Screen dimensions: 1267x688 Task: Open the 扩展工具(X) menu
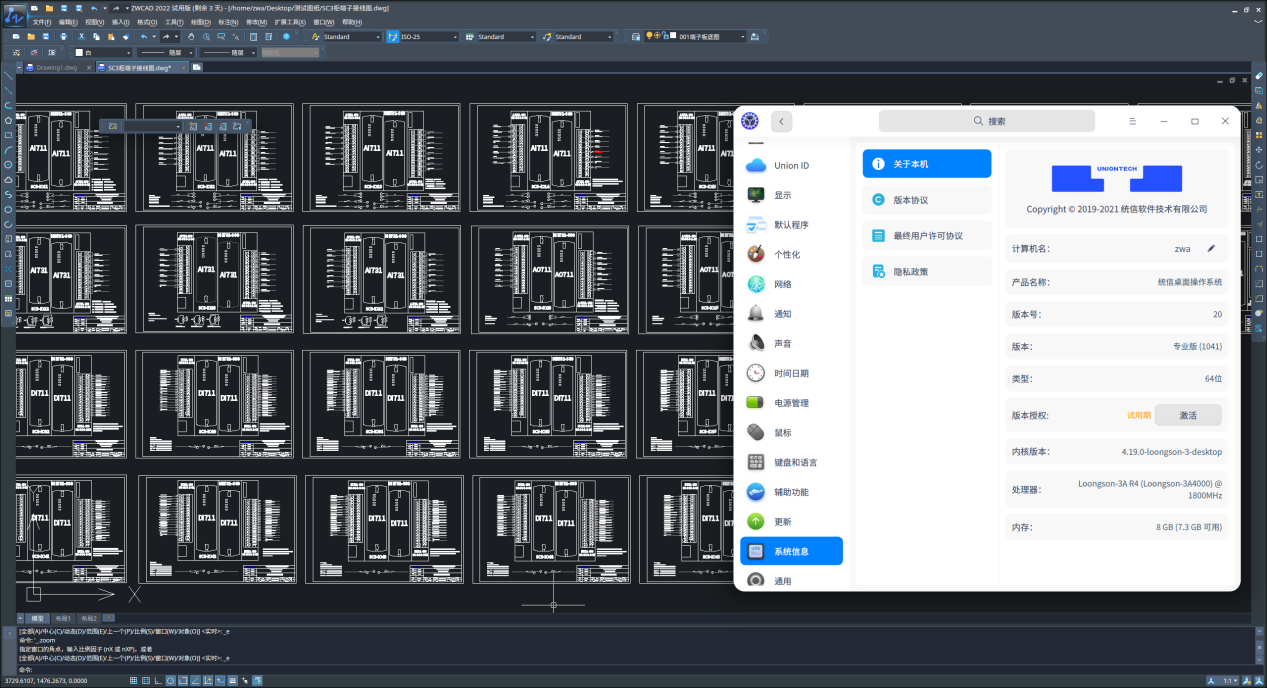[x=290, y=21]
